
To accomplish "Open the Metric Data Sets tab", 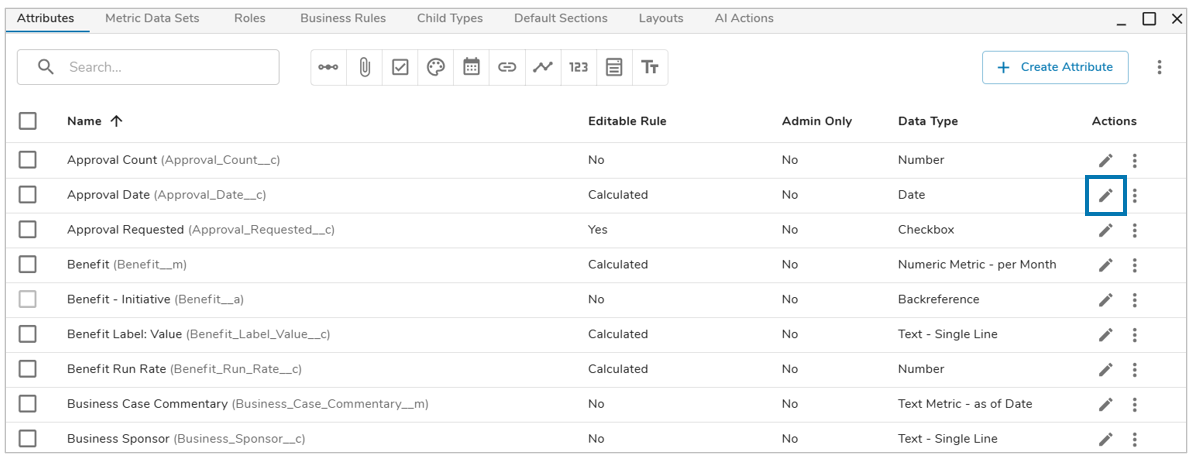I will [152, 18].
